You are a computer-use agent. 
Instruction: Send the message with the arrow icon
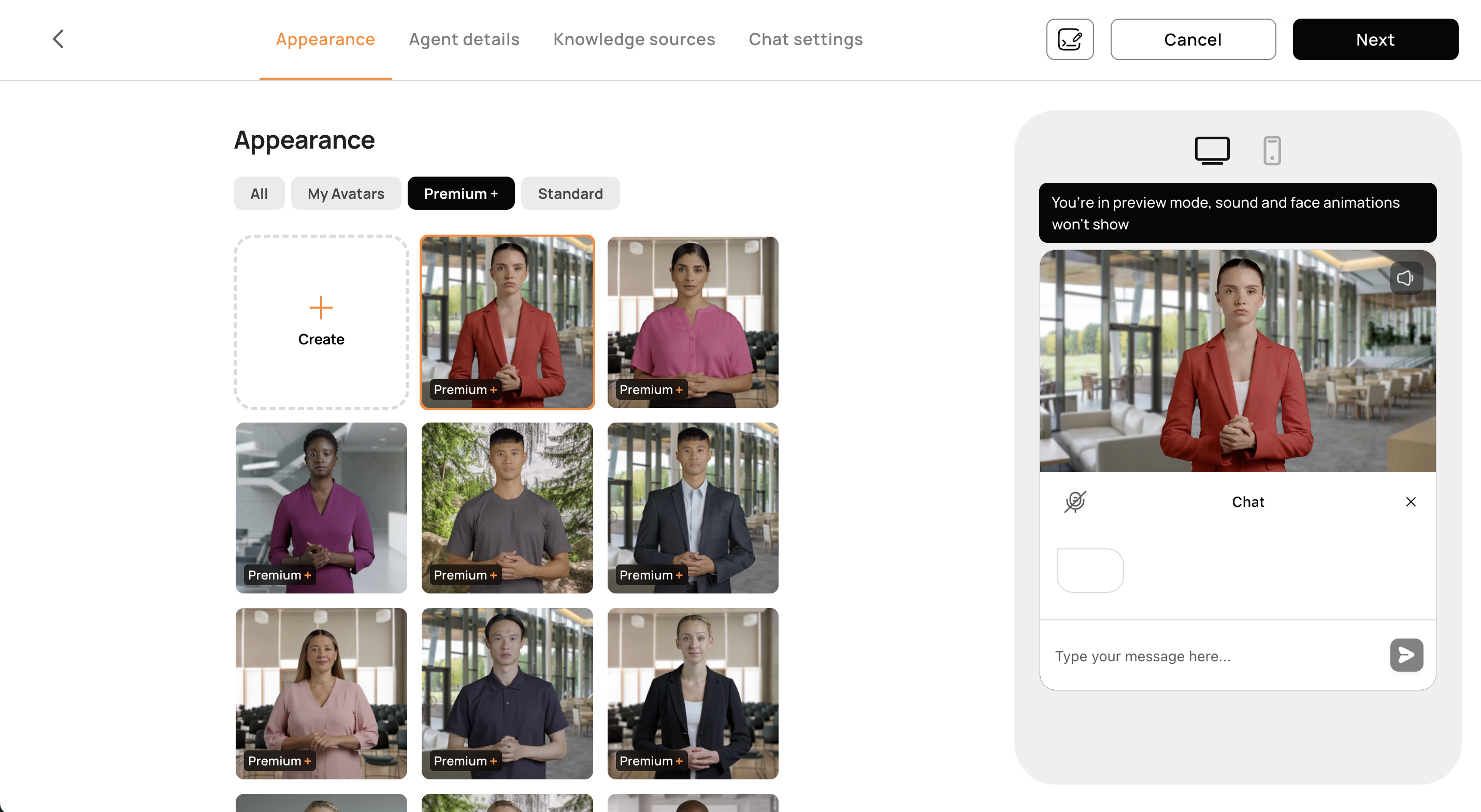pyautogui.click(x=1406, y=655)
